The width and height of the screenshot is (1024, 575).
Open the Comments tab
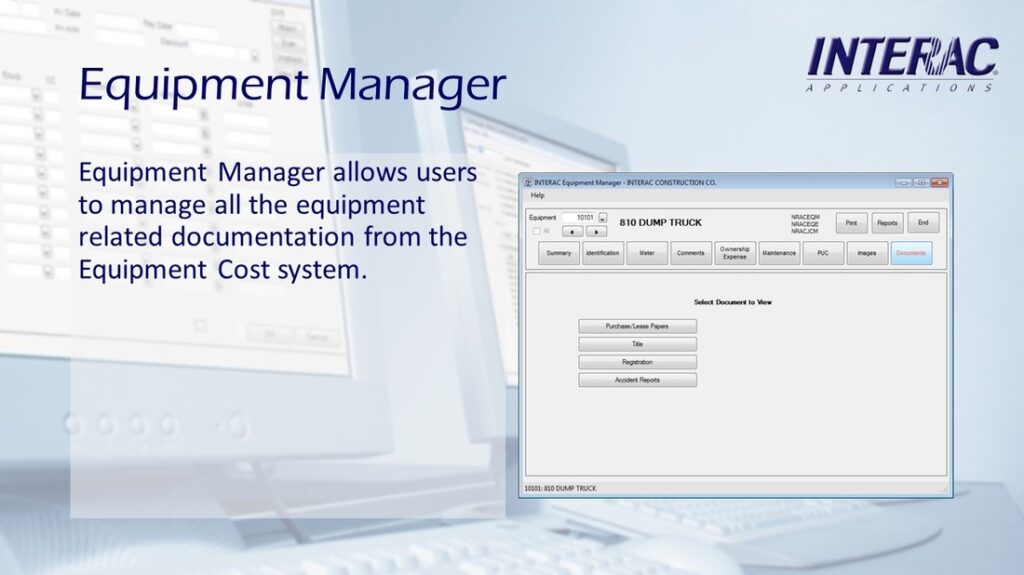(691, 253)
